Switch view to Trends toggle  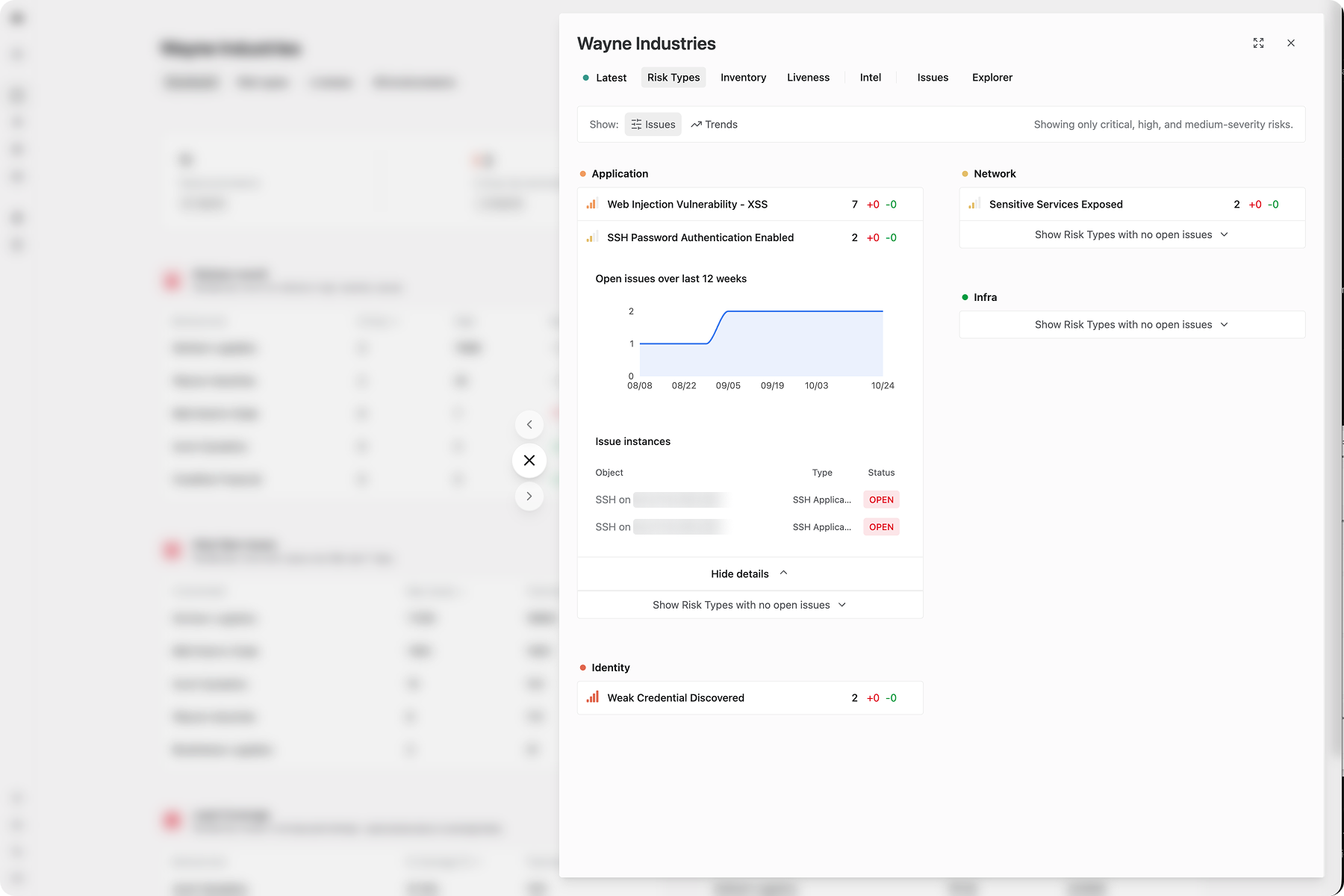715,125
